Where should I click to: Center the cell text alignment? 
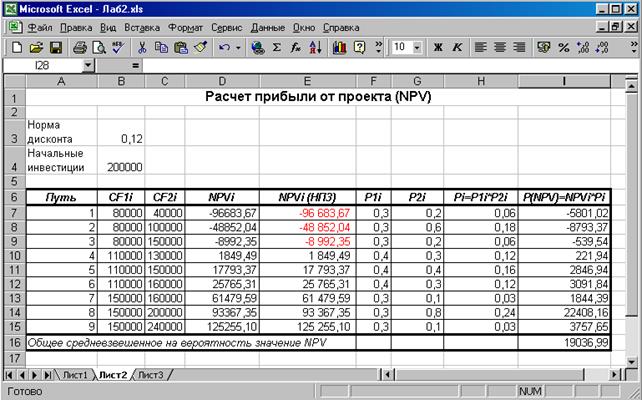click(500, 47)
